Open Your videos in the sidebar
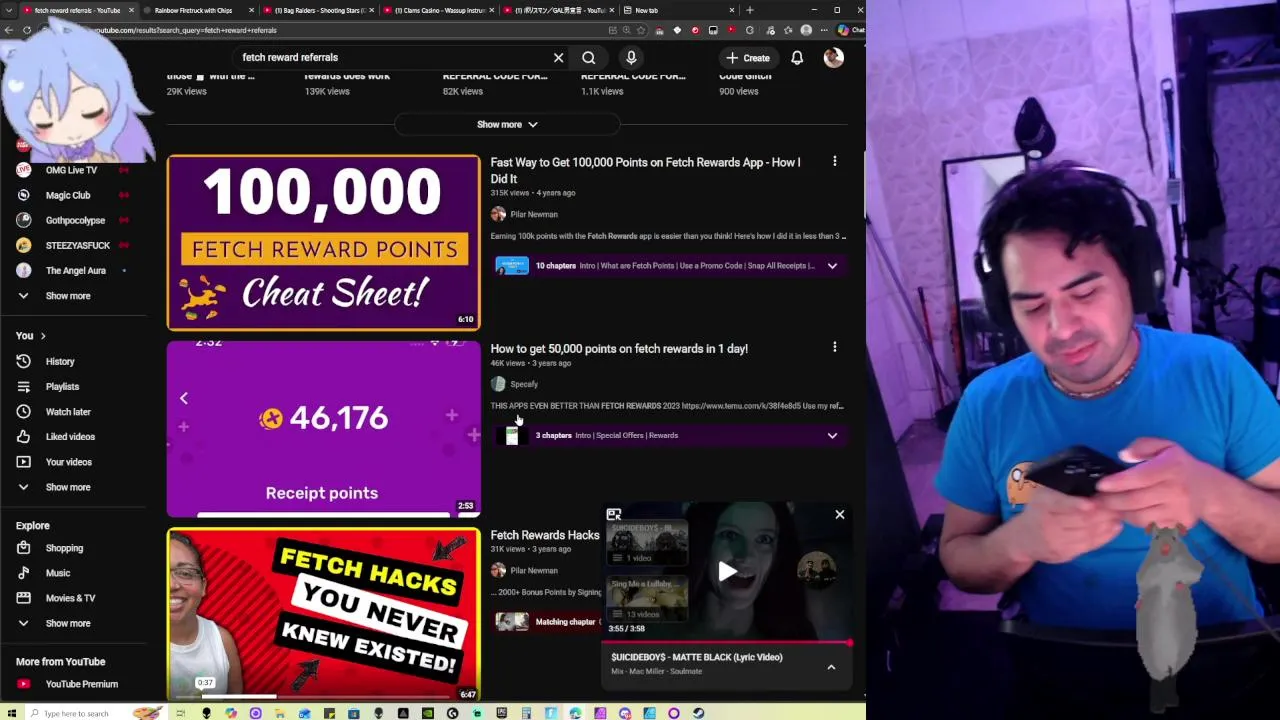The height and width of the screenshot is (720, 1280). pos(68,462)
